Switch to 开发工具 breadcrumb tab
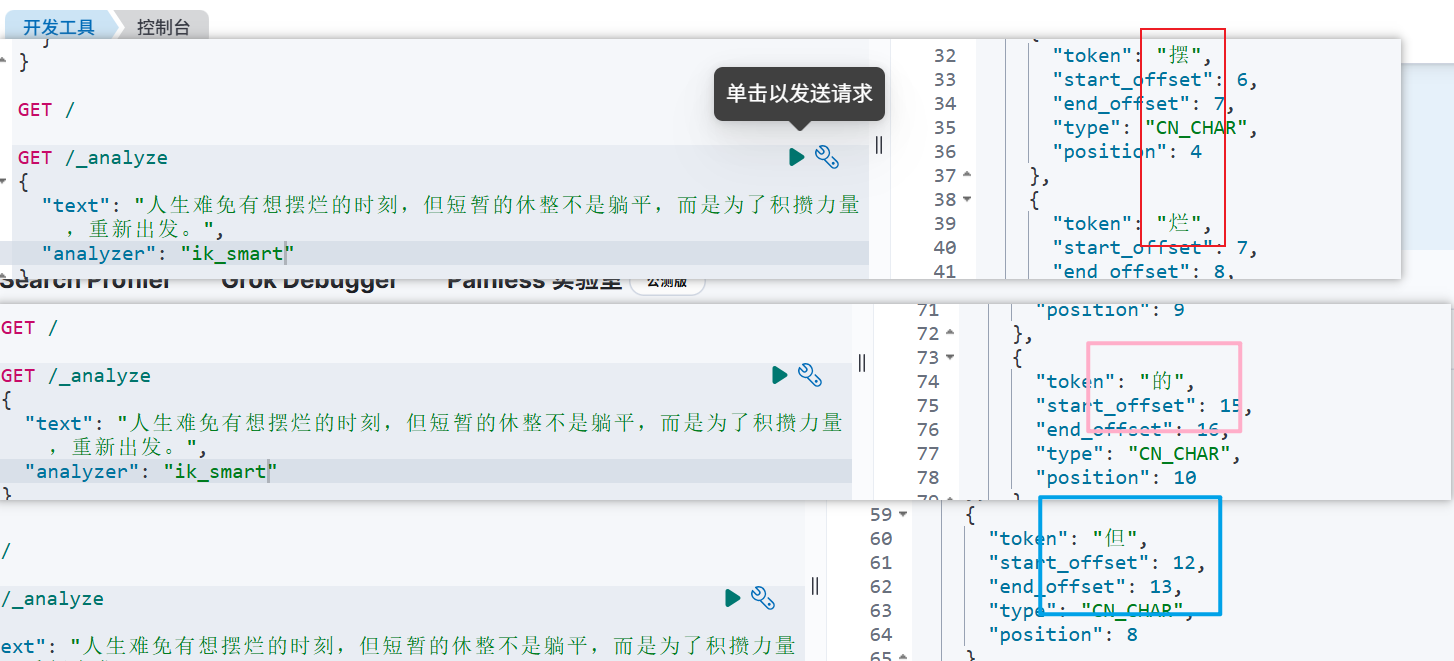Screen dimensions: 1454x661 coord(59,27)
